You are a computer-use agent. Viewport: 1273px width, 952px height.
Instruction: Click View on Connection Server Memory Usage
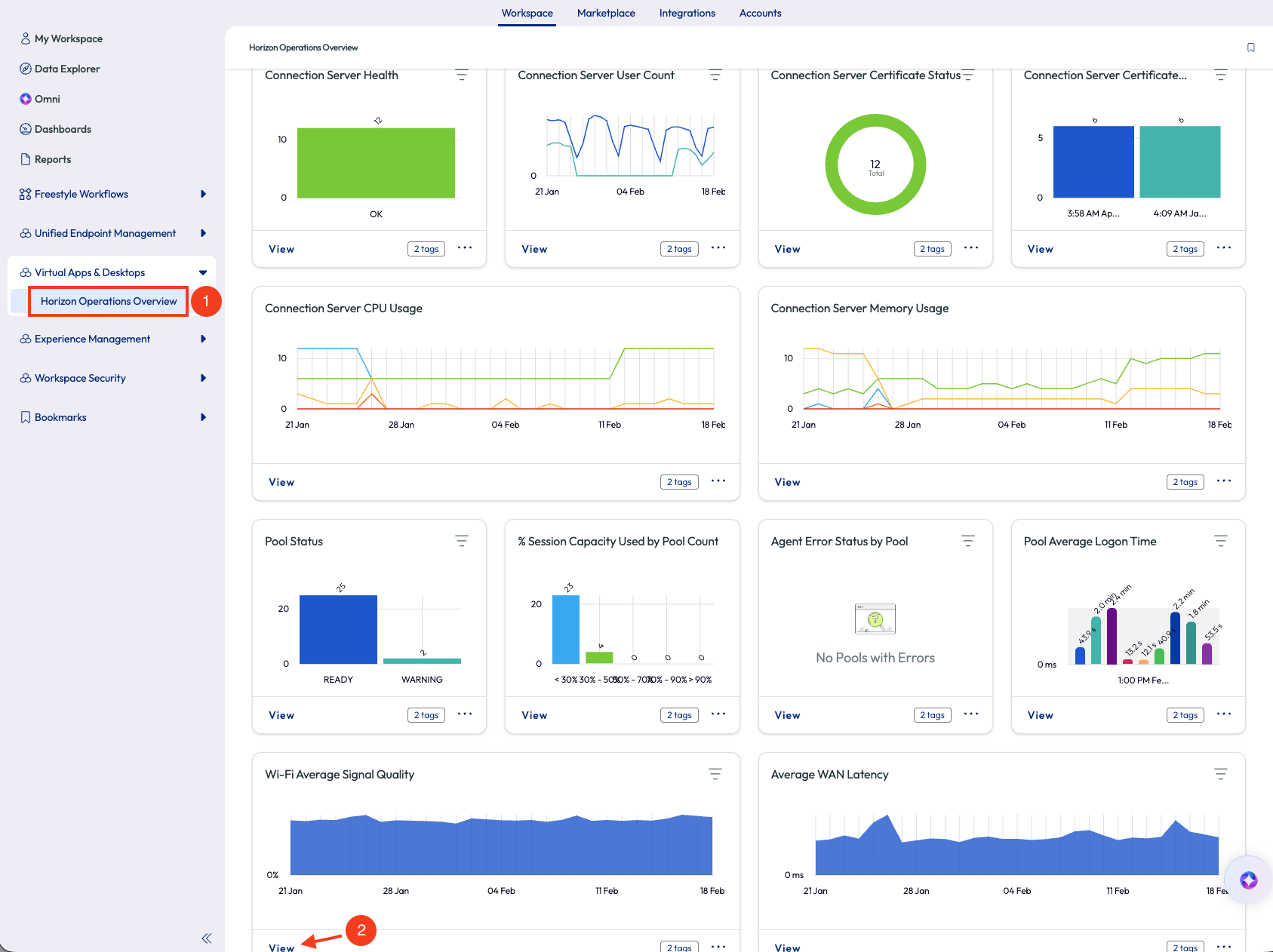[786, 482]
